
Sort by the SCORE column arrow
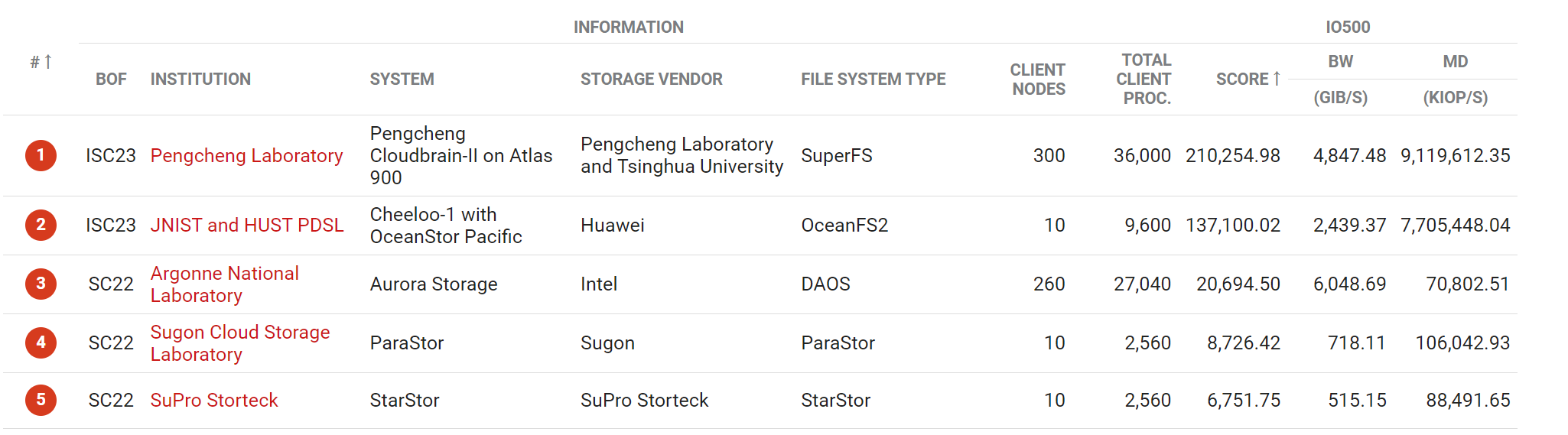click(1276, 79)
